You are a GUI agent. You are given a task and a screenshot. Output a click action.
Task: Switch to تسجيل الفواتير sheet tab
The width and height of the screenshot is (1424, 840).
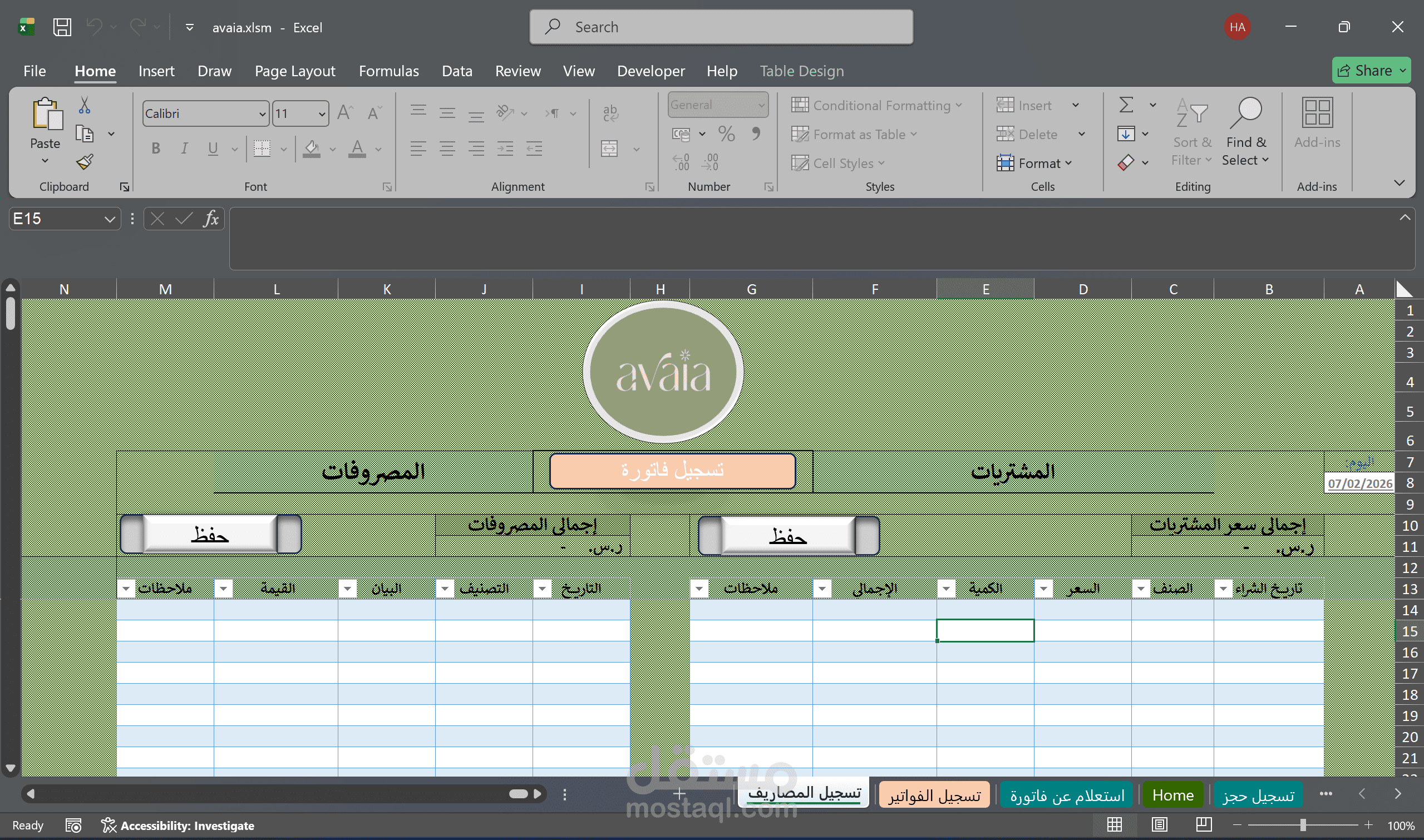[x=934, y=795]
